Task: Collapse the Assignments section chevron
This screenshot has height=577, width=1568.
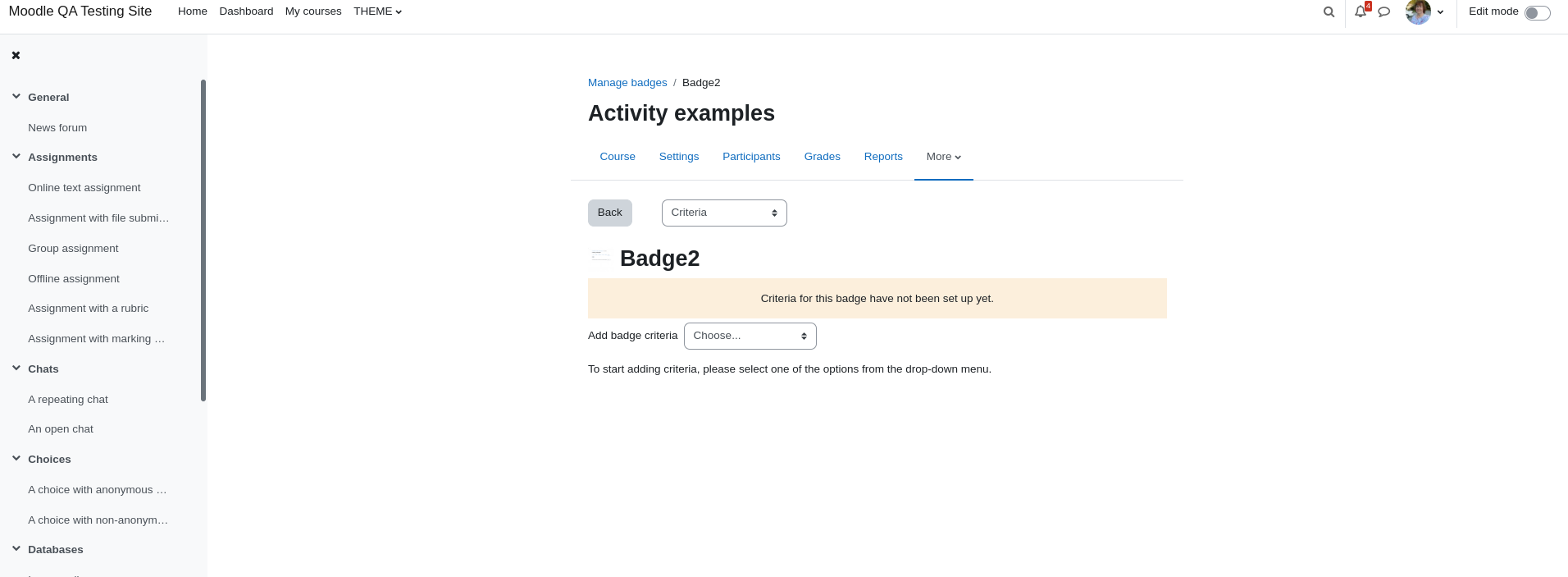Action: click(x=16, y=157)
